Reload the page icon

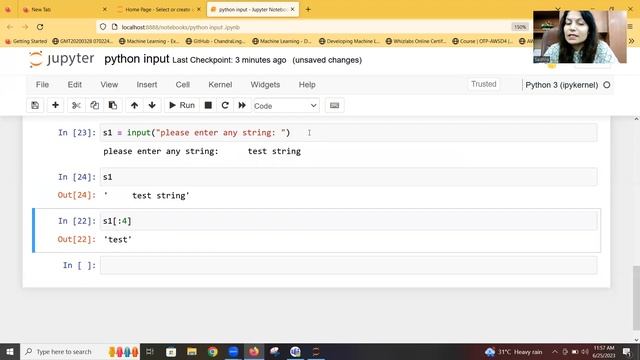pyautogui.click(x=40, y=27)
